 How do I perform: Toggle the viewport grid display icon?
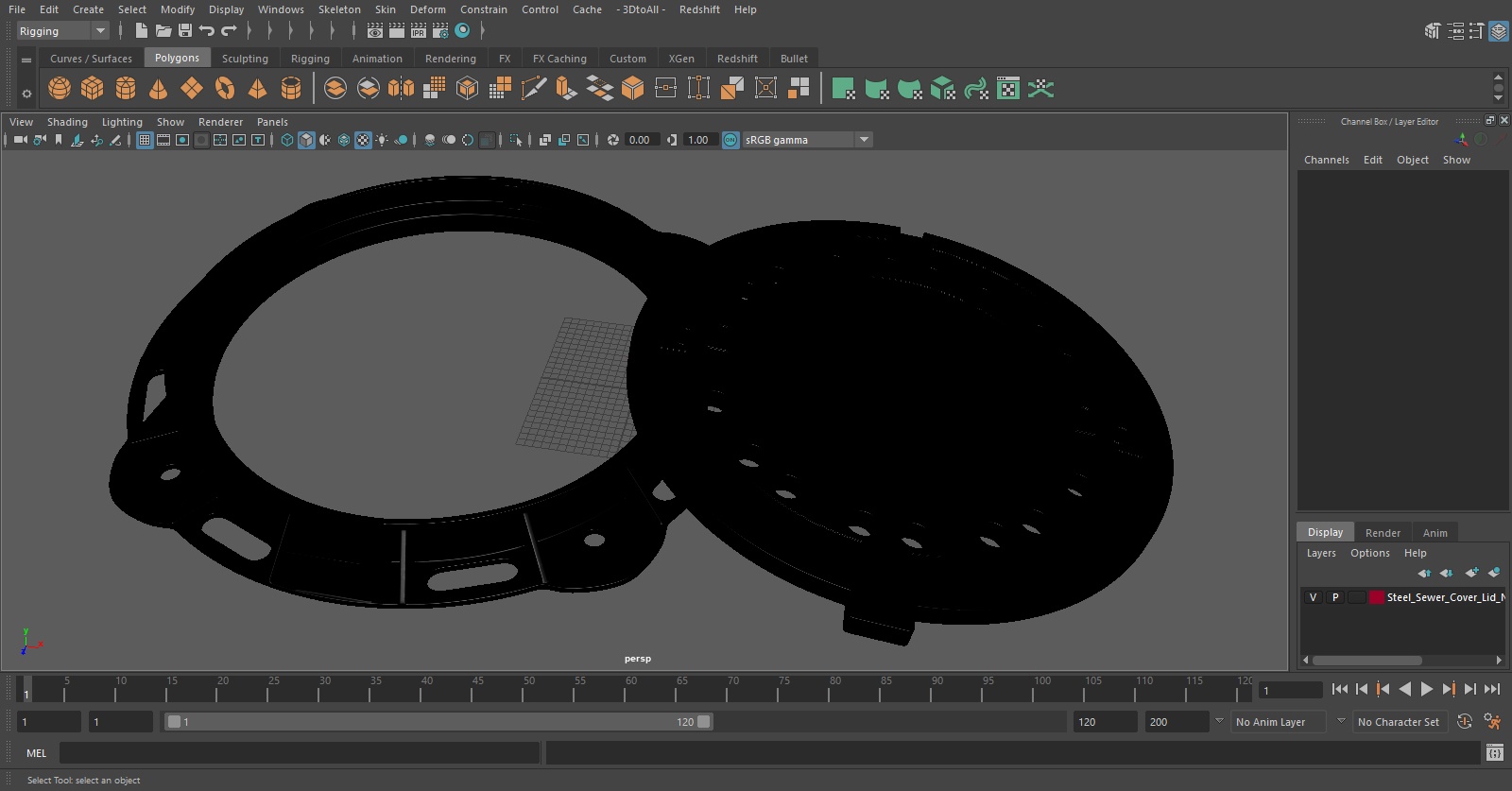145,140
